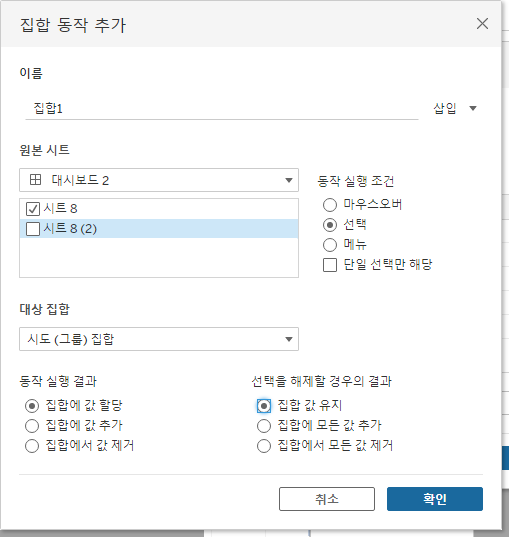Select 집합에 모든 값 추가 option
509x537 pixels.
click(x=264, y=426)
